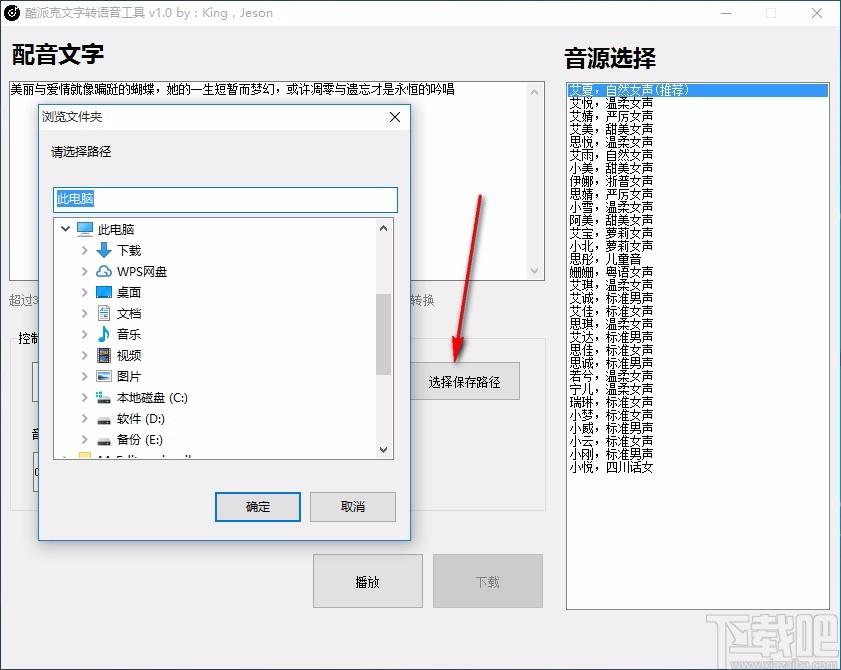This screenshot has width=841, height=670.
Task: Click the local disk C: drive icon
Action: tap(104, 397)
